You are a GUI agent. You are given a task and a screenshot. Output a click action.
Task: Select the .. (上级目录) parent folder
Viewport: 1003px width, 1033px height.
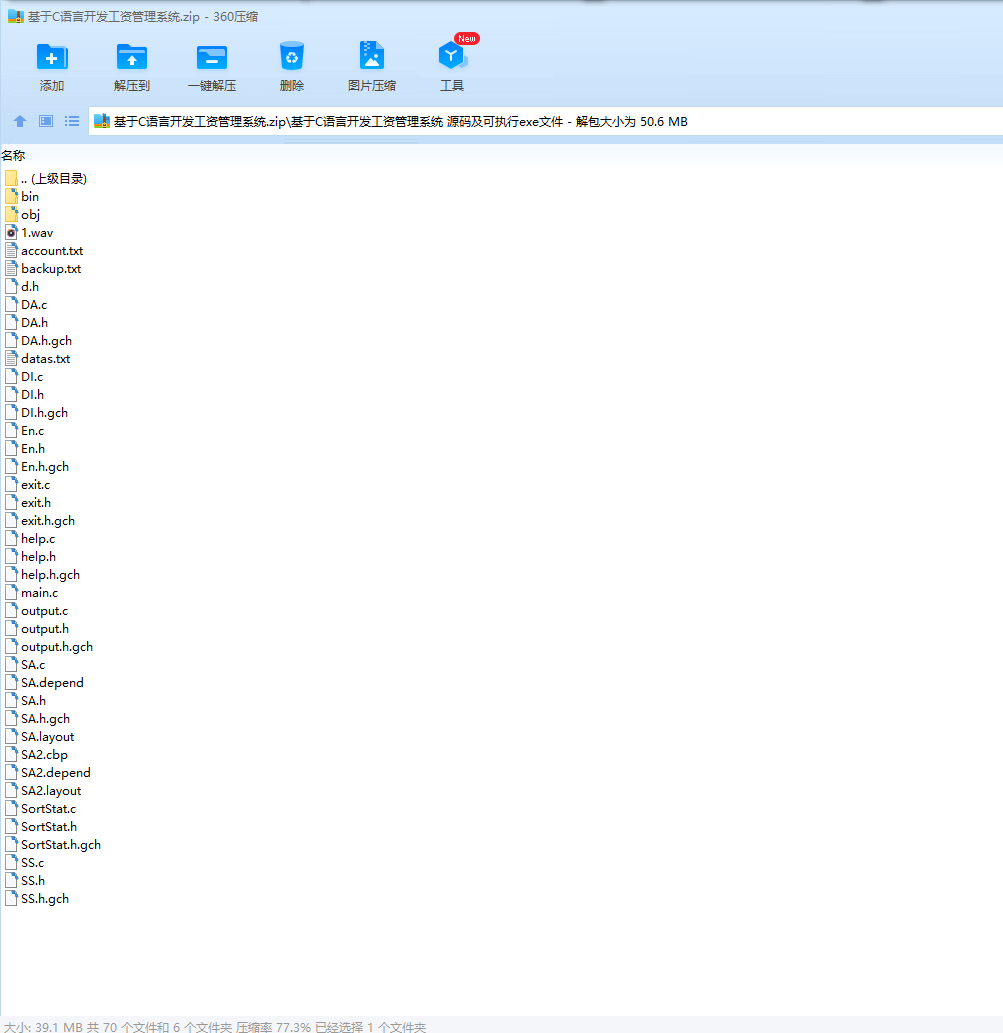coord(45,179)
